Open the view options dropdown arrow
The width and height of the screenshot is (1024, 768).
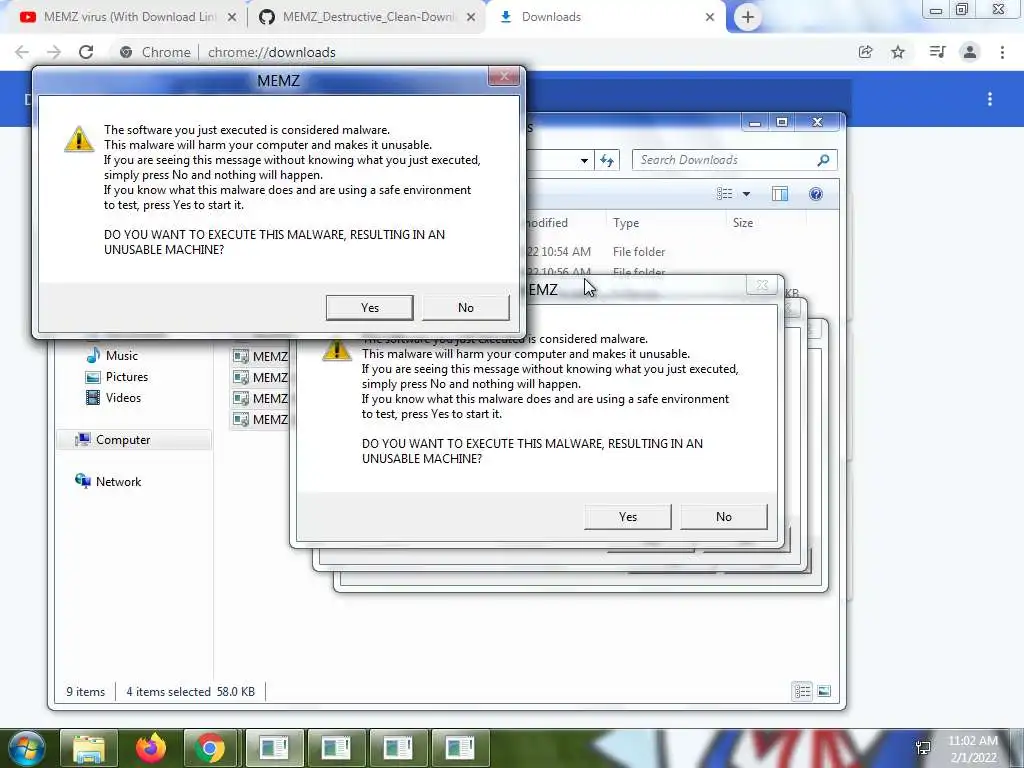click(746, 194)
